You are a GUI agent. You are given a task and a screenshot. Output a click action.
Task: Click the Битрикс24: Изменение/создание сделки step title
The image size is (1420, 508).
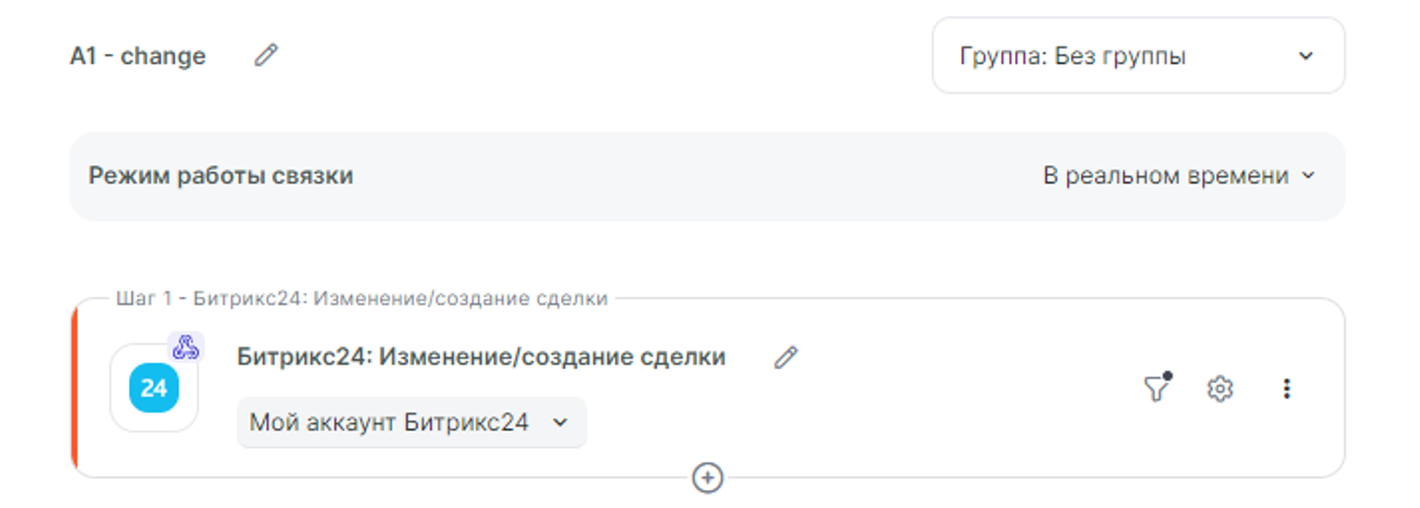481,357
